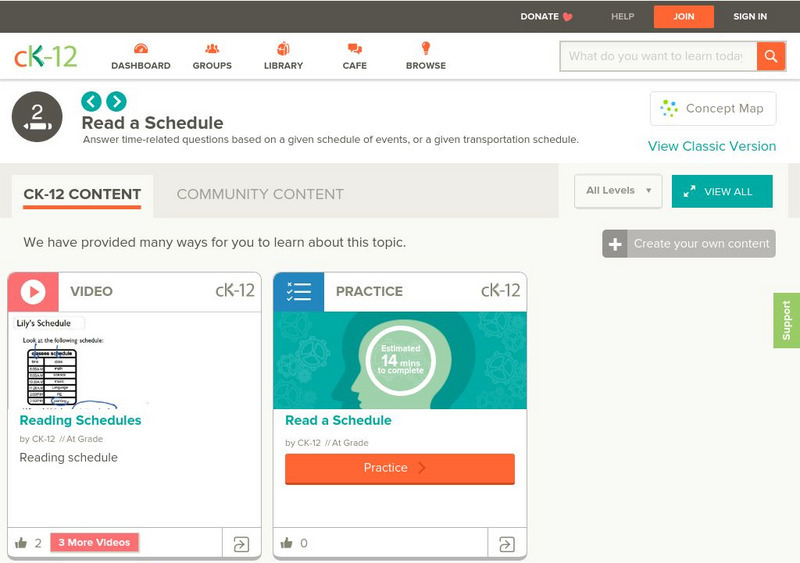Click the CK-12 logo on Practice card
The width and height of the screenshot is (800, 563).
pyautogui.click(x=501, y=290)
